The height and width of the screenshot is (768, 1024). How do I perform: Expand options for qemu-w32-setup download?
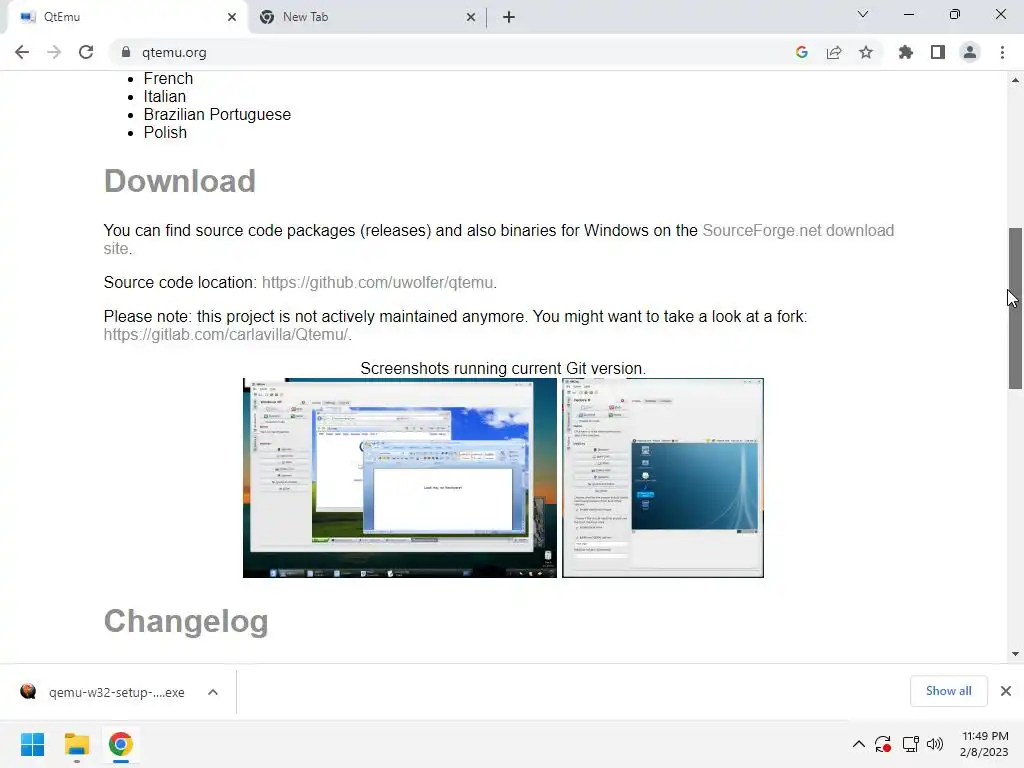click(x=213, y=692)
